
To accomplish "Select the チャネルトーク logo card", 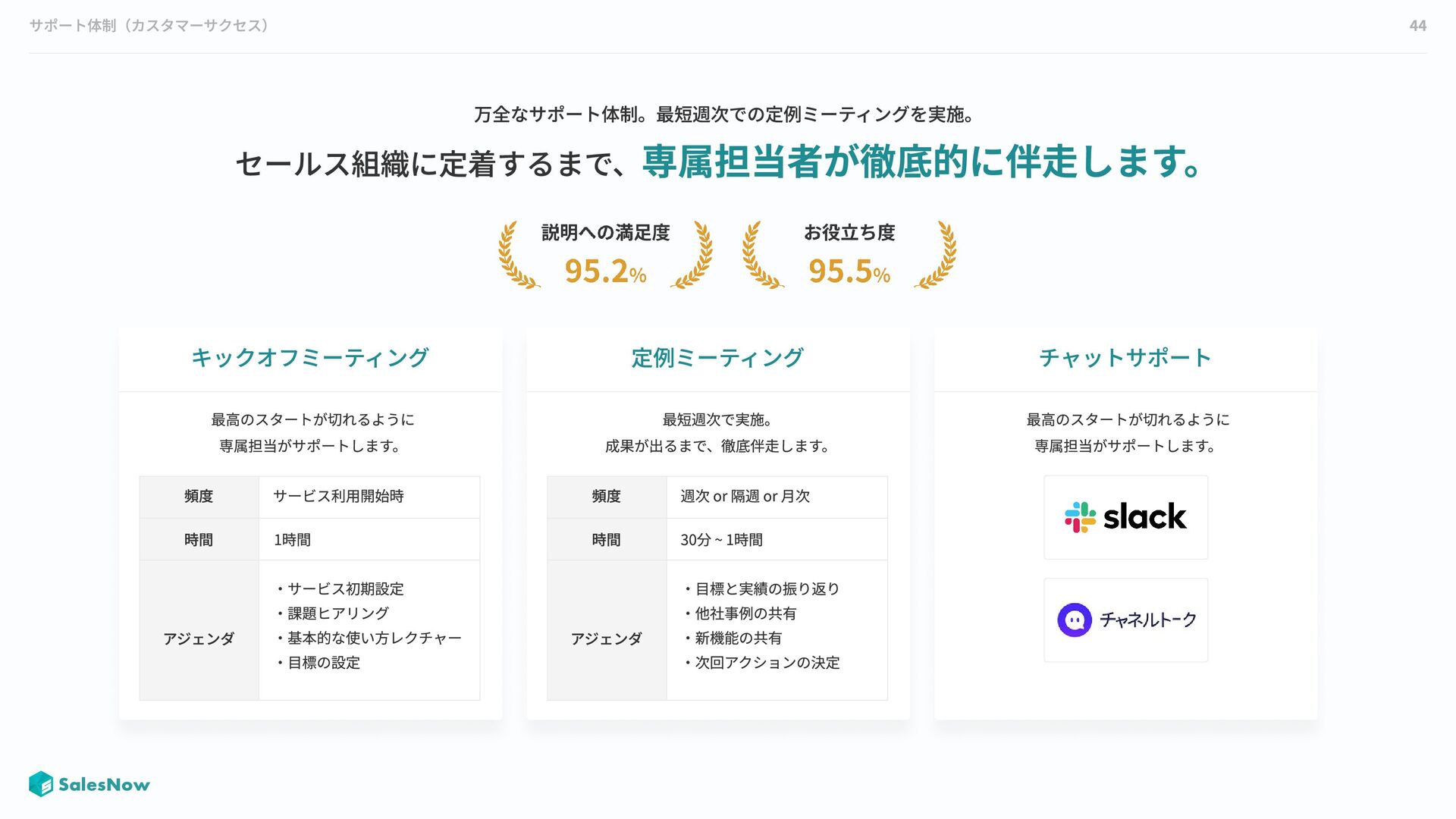I will (1125, 620).
